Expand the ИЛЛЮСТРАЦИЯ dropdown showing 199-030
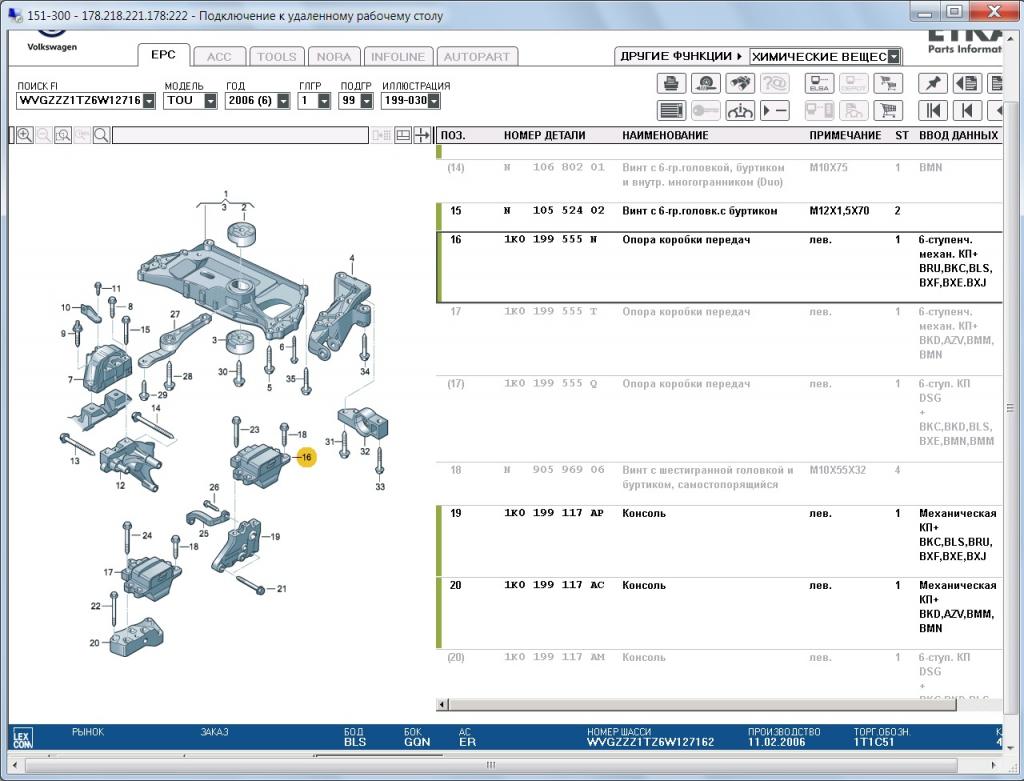 click(x=434, y=101)
